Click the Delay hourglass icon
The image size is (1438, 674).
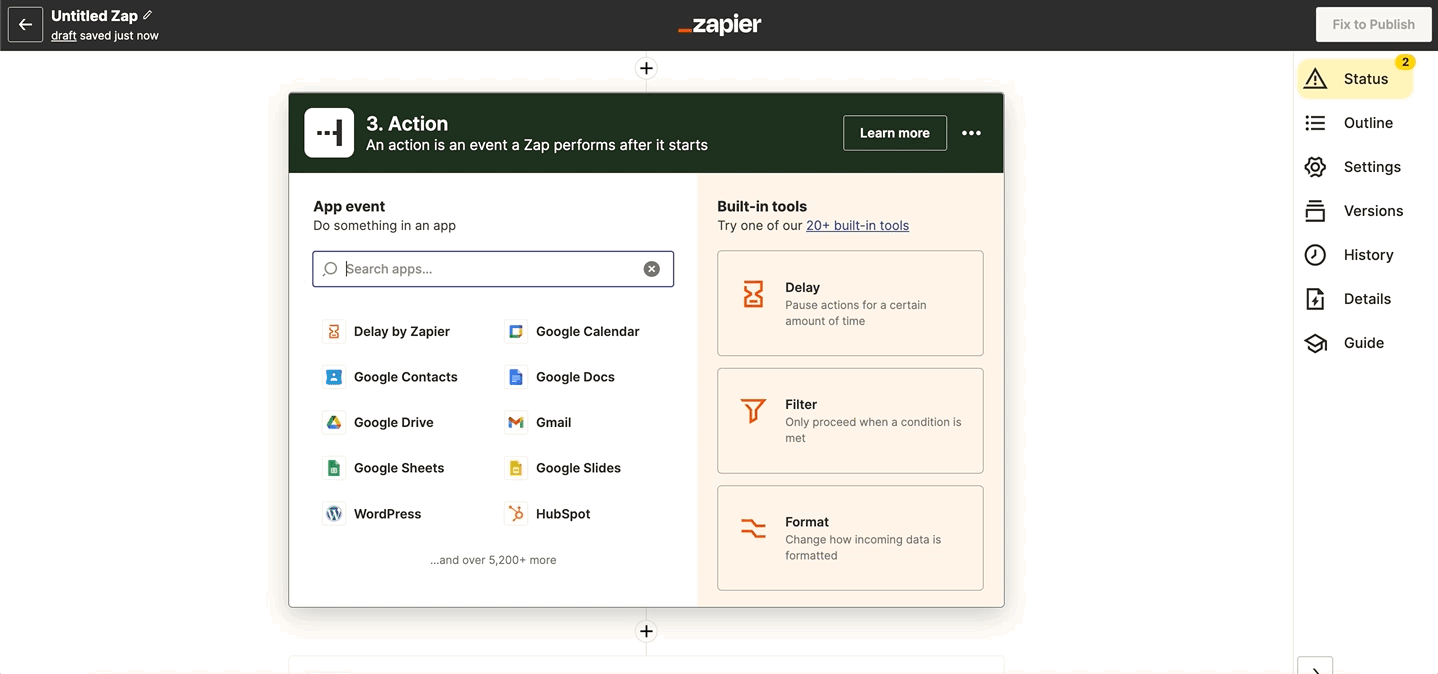point(753,294)
